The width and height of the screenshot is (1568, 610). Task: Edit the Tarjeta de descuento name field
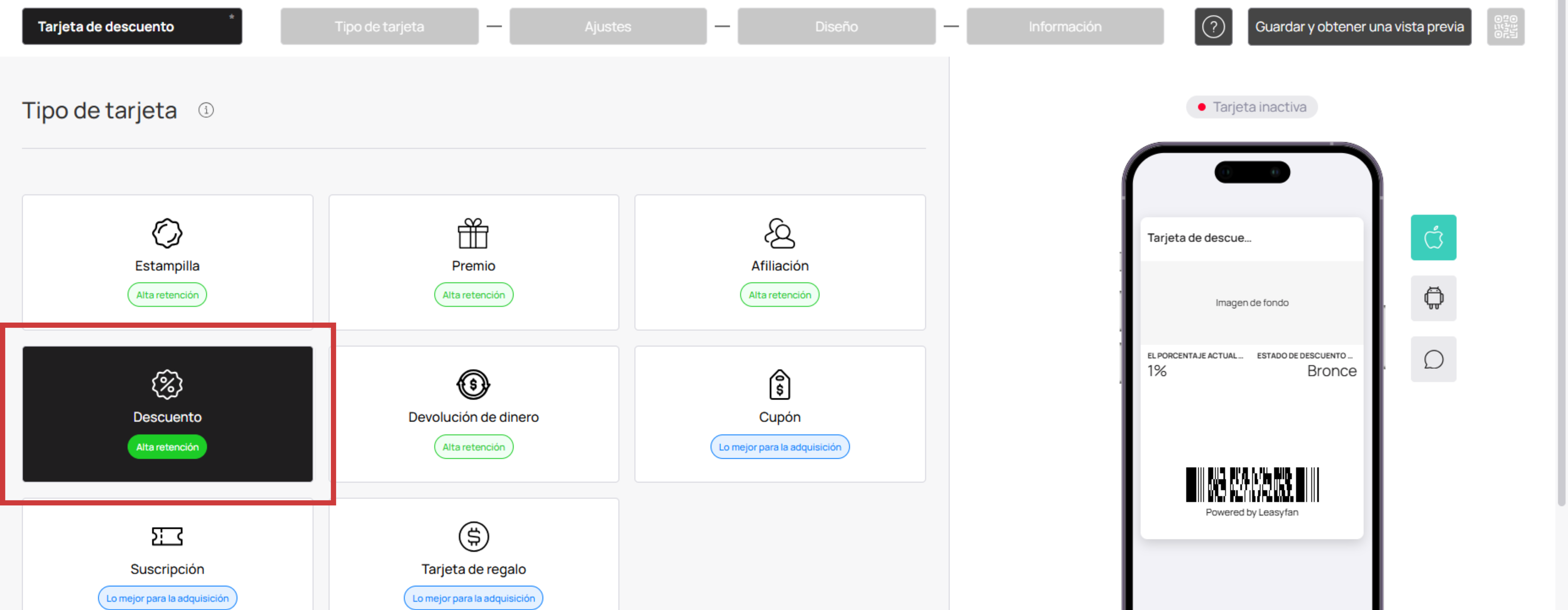coord(132,26)
